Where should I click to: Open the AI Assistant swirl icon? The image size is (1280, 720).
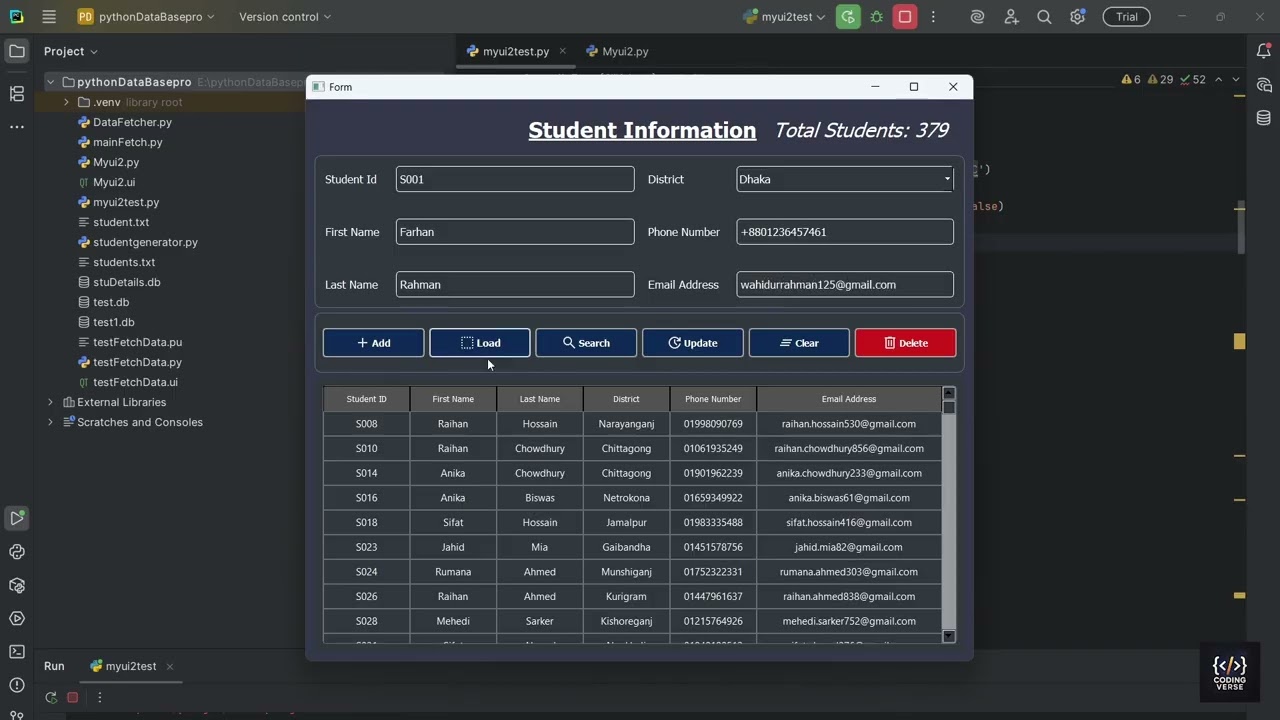[978, 17]
